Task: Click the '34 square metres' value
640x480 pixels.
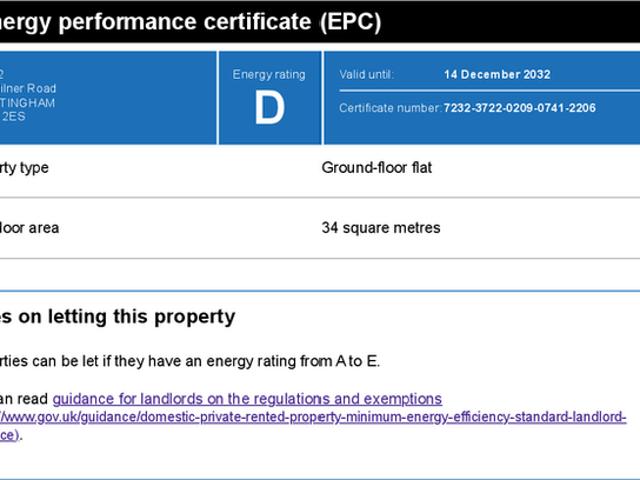Action: [380, 228]
